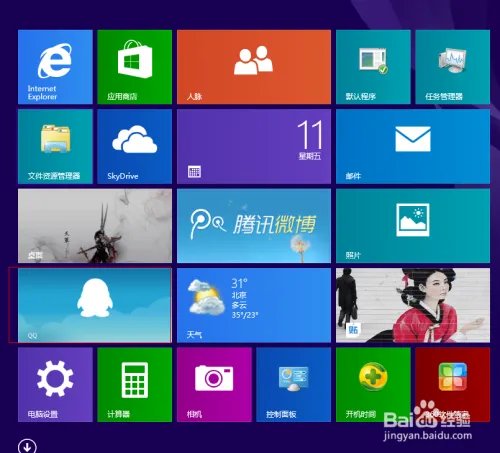Launch 任务管理器 Task Manager tile
500x453 pixels.
[x=453, y=67]
